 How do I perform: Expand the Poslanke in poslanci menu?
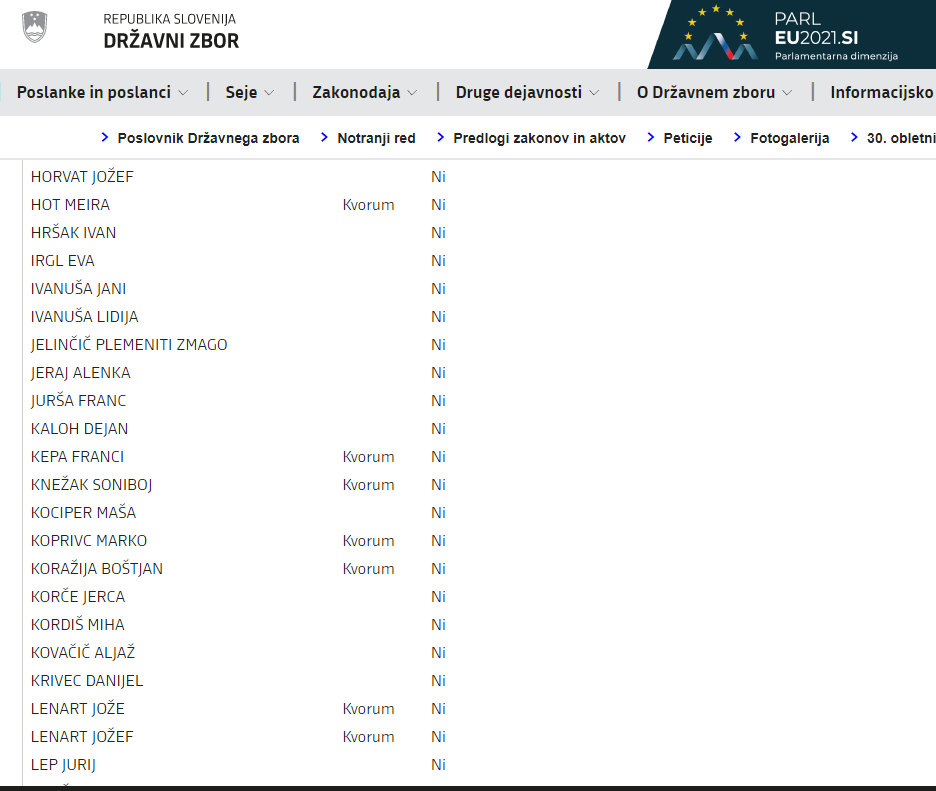coord(102,92)
